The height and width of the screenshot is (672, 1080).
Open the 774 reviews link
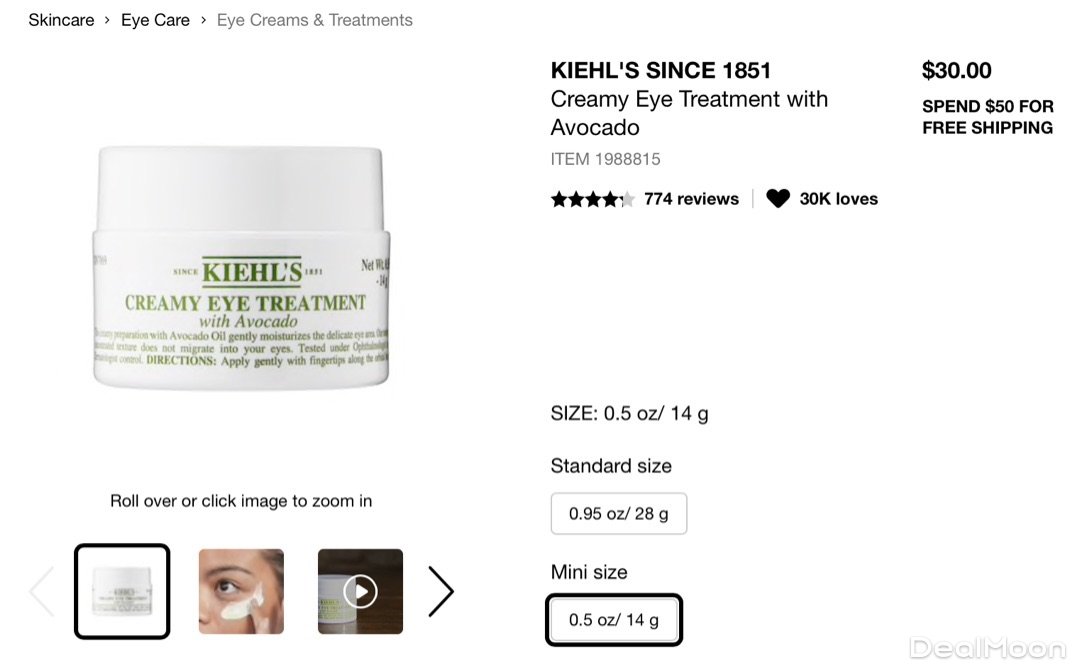click(691, 199)
